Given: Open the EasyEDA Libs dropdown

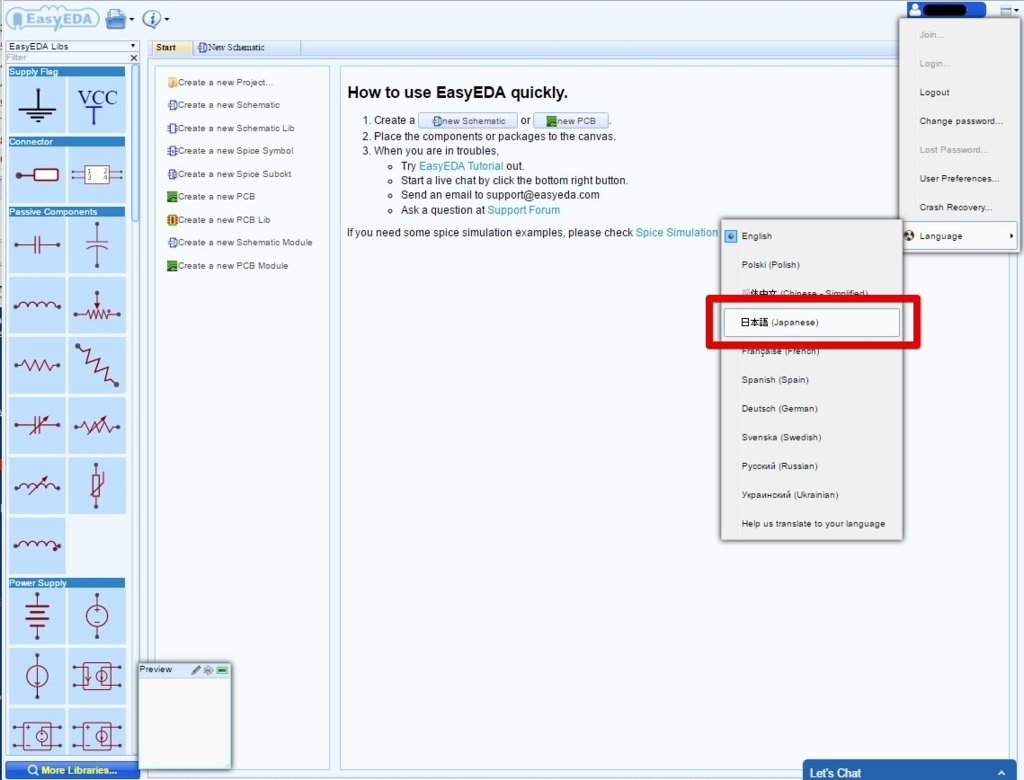Looking at the screenshot, I should coord(72,46).
